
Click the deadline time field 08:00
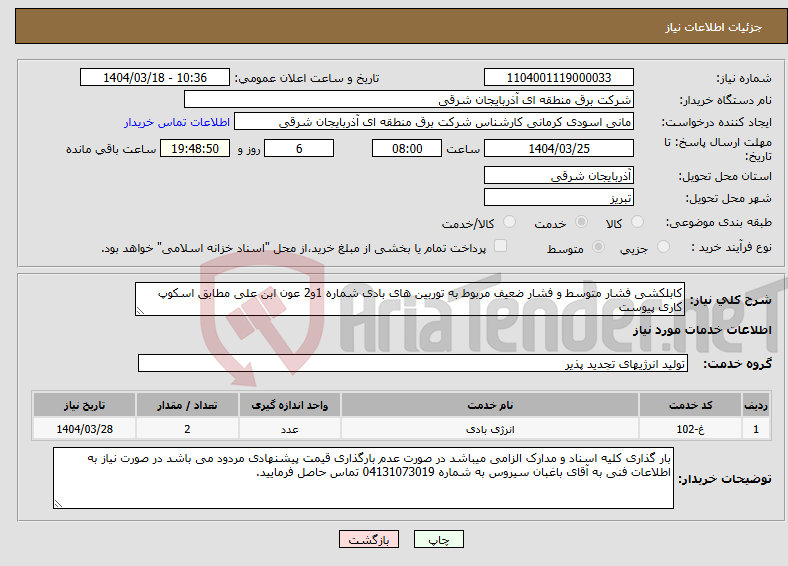(x=407, y=148)
